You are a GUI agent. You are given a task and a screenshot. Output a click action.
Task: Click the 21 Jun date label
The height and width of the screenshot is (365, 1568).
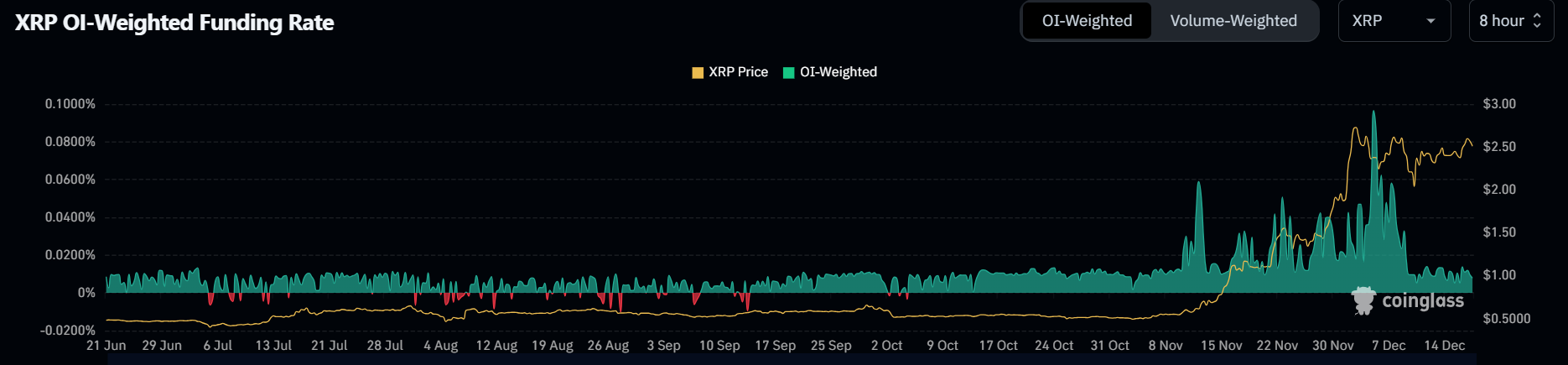coord(106,346)
